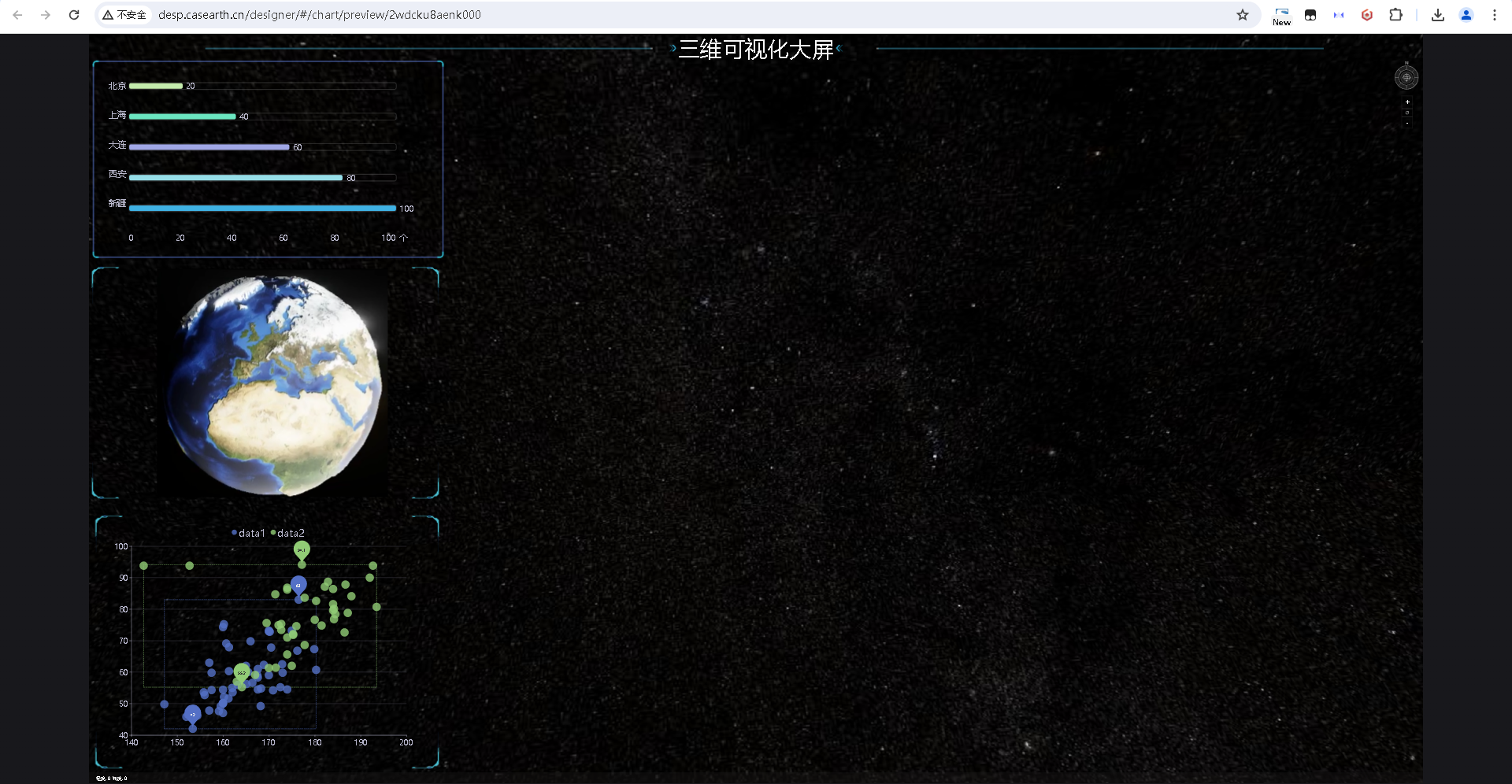Open the browser Downloads icon

[1437, 15]
